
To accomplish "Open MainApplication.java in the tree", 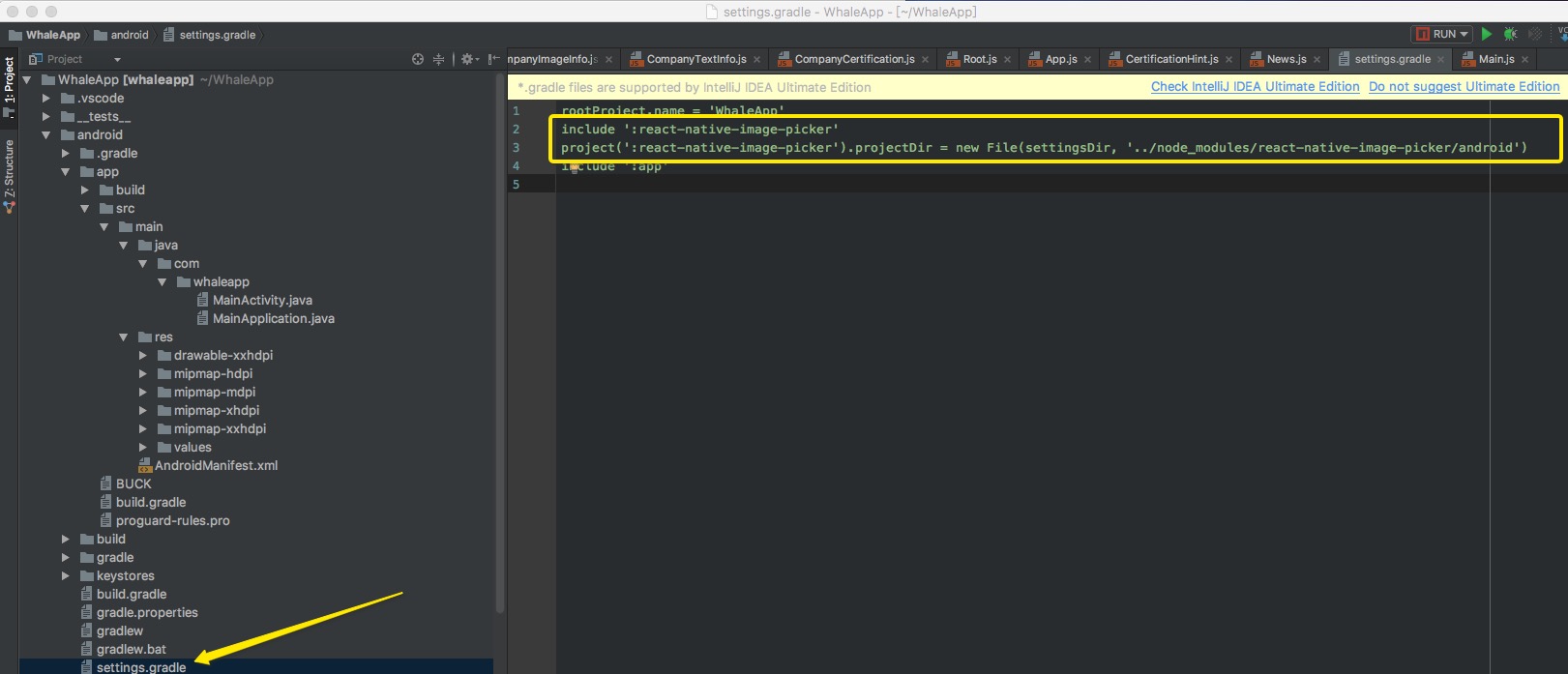I will coord(266,319).
